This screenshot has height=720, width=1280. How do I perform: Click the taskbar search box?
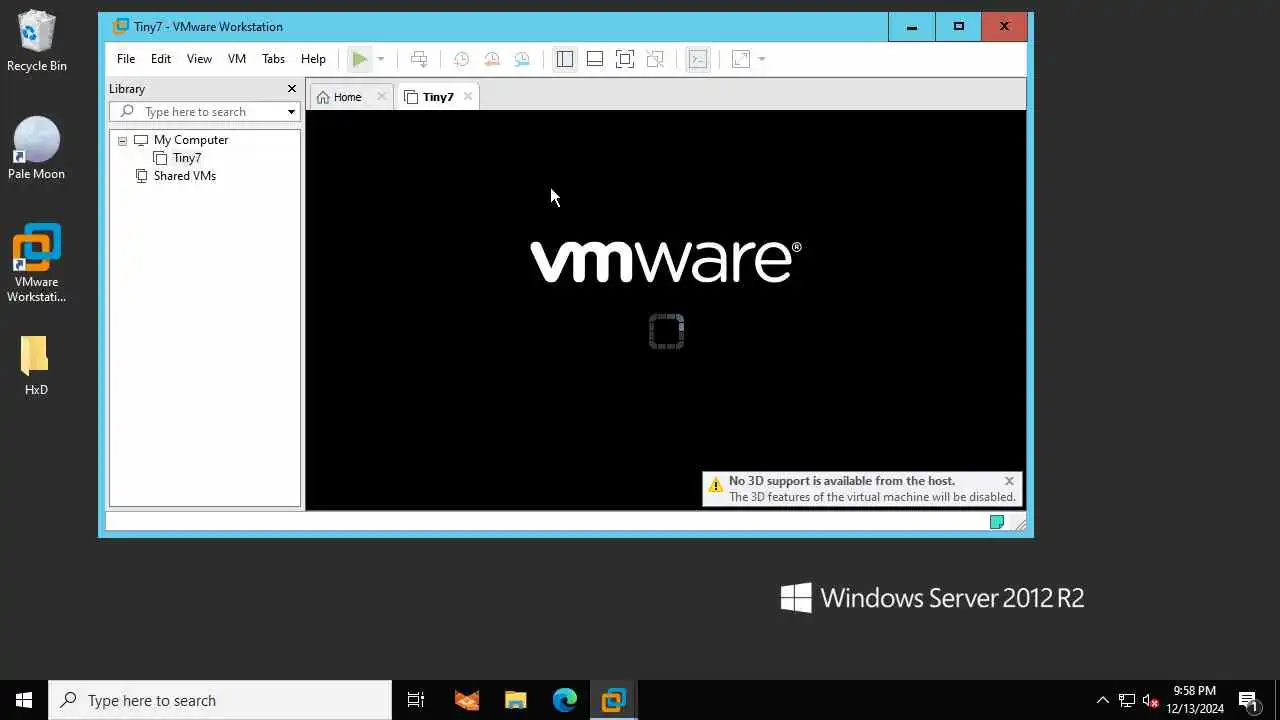pos(220,700)
